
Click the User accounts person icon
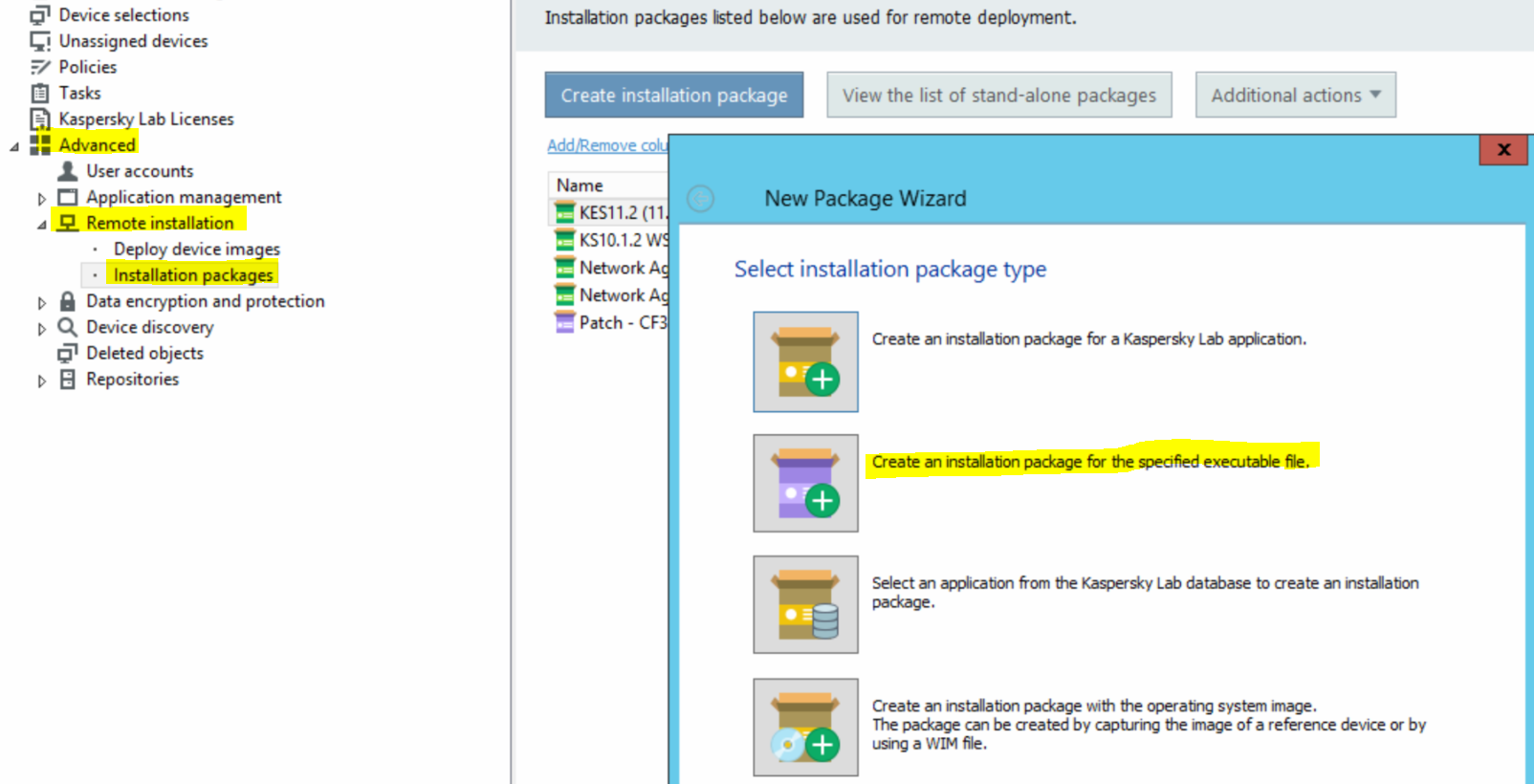coord(67,171)
